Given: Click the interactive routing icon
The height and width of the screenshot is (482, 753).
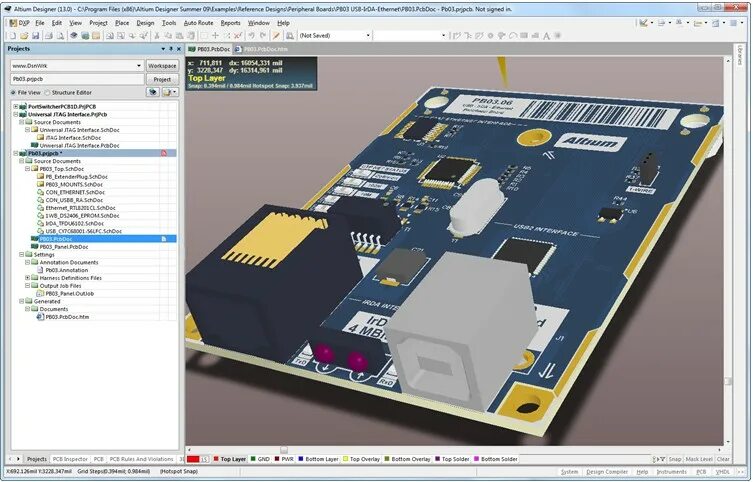Looking at the screenshot, I should [457, 36].
